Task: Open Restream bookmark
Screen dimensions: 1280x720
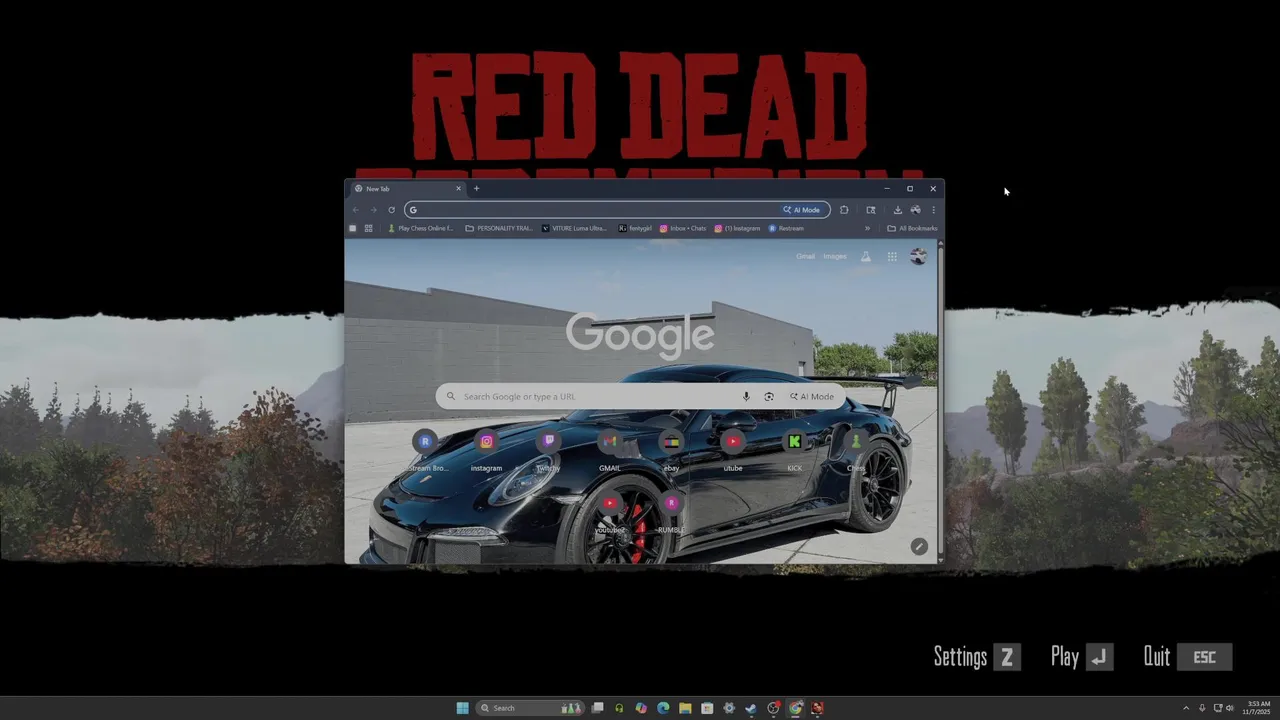Action: (x=786, y=228)
